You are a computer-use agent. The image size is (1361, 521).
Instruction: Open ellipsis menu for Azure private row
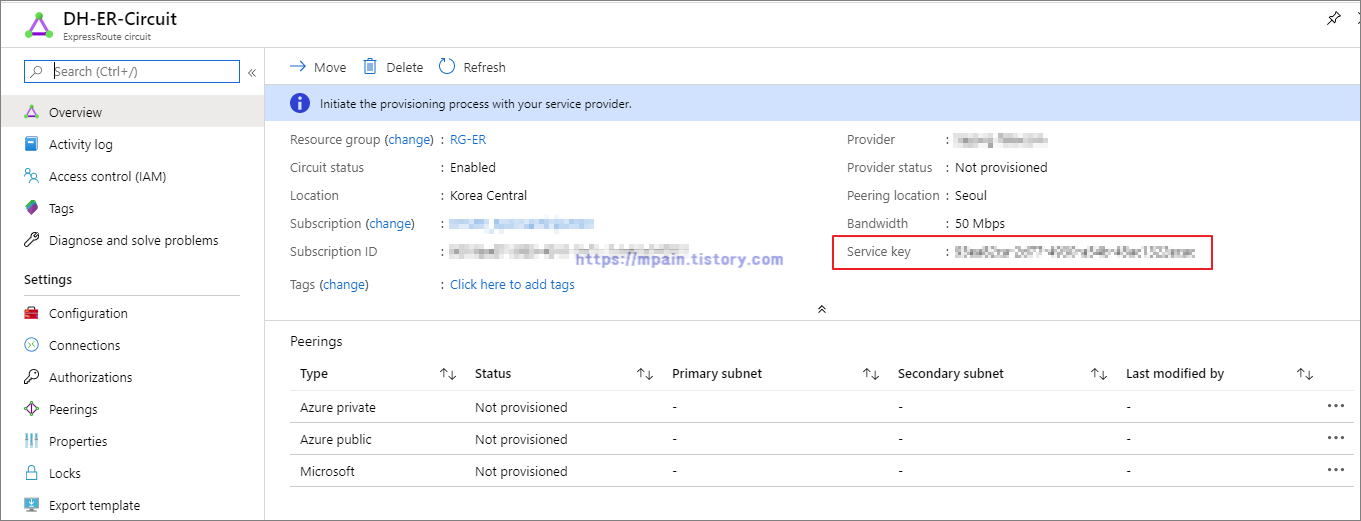click(1335, 406)
